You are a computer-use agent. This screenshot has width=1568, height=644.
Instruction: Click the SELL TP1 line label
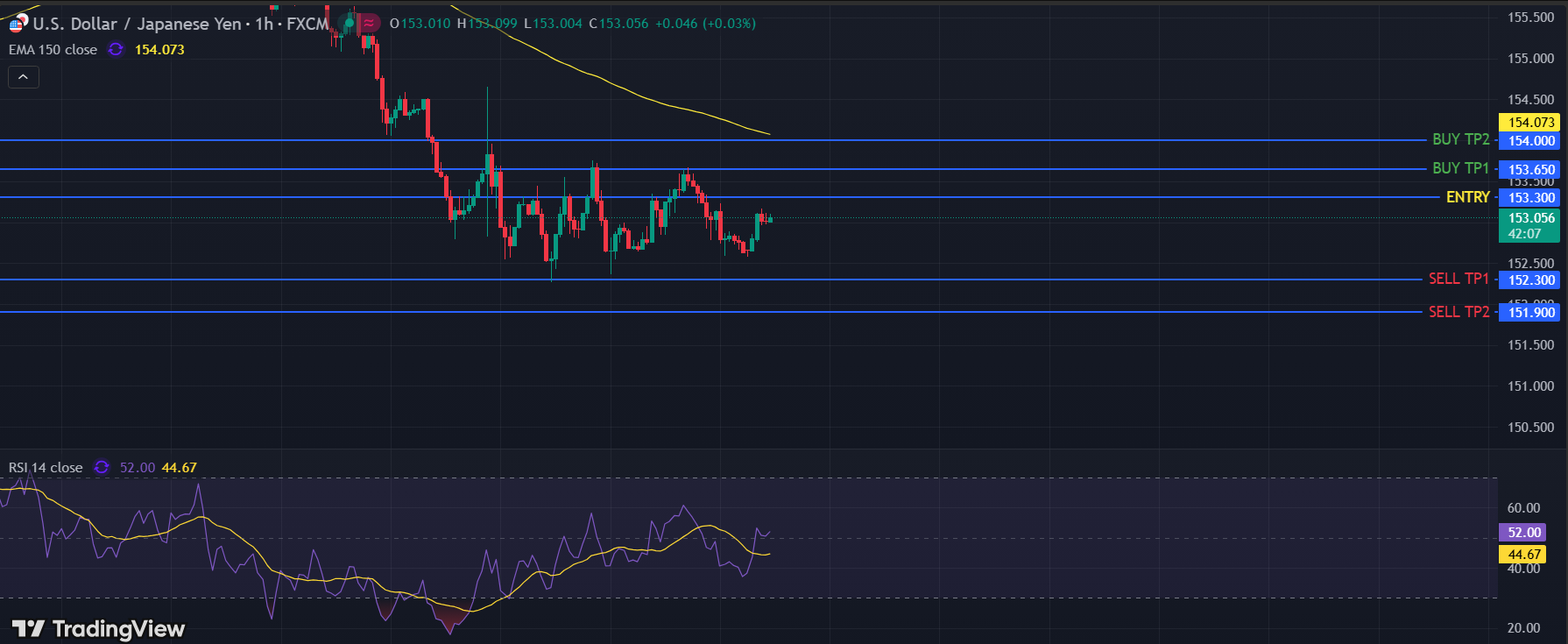[x=1459, y=279]
